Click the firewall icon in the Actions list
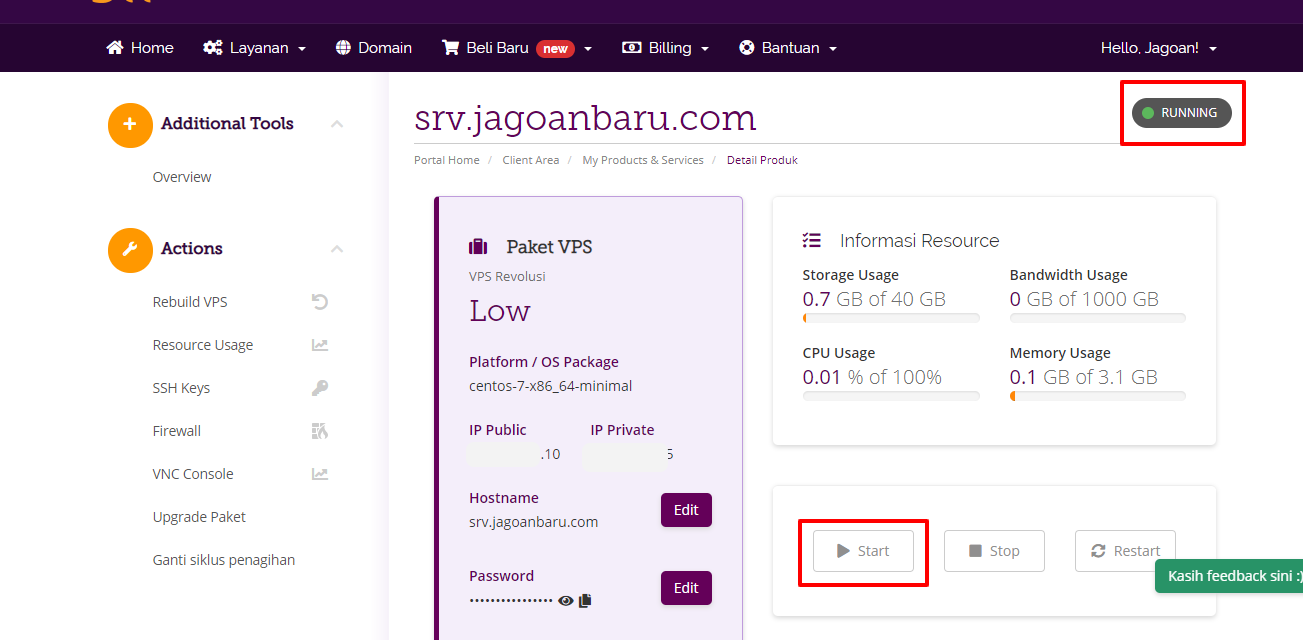The image size is (1303, 640). coord(320,431)
